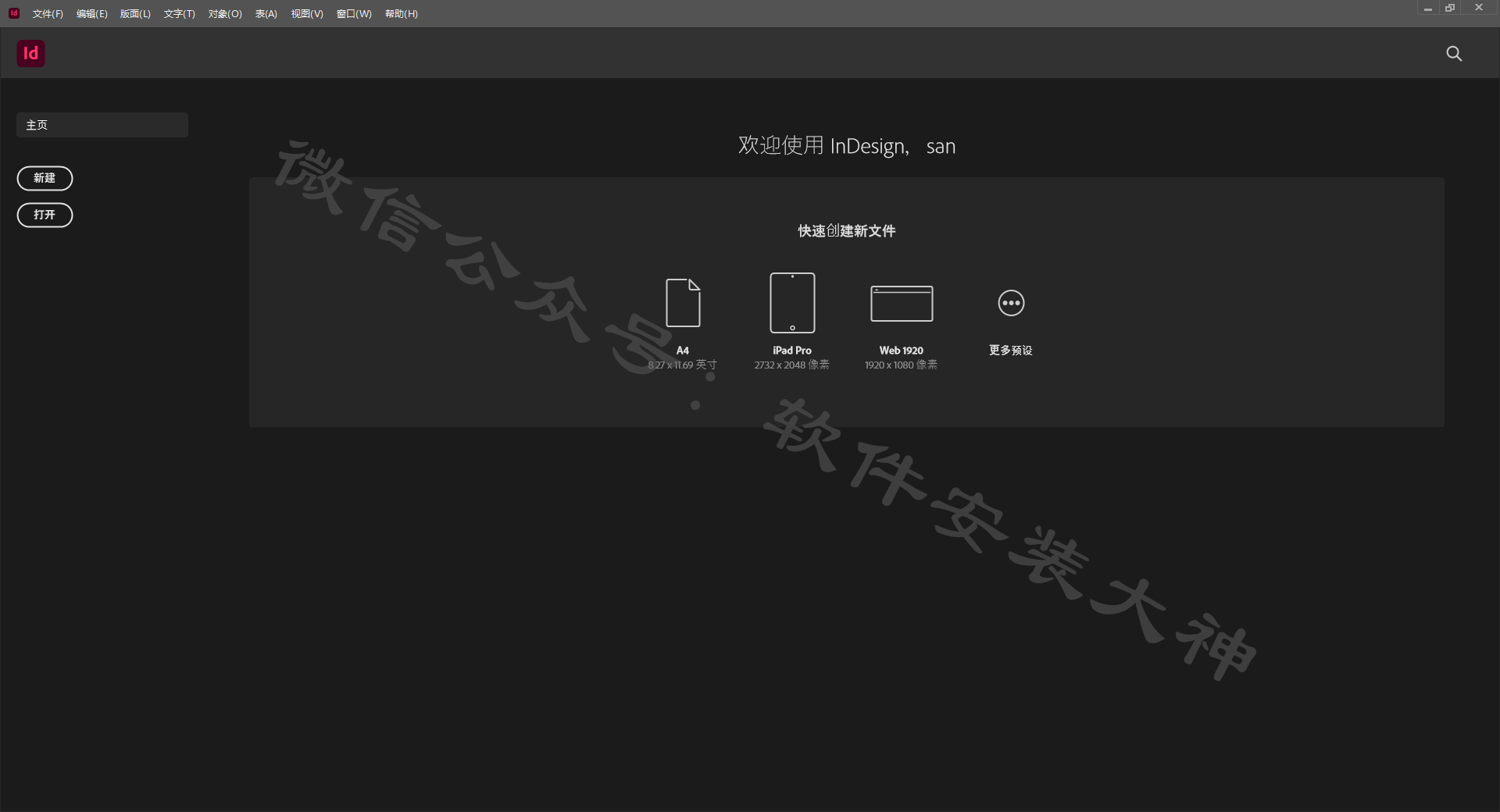The height and width of the screenshot is (812, 1500).
Task: Click the 2732 x 2048 像素 text
Action: click(792, 365)
